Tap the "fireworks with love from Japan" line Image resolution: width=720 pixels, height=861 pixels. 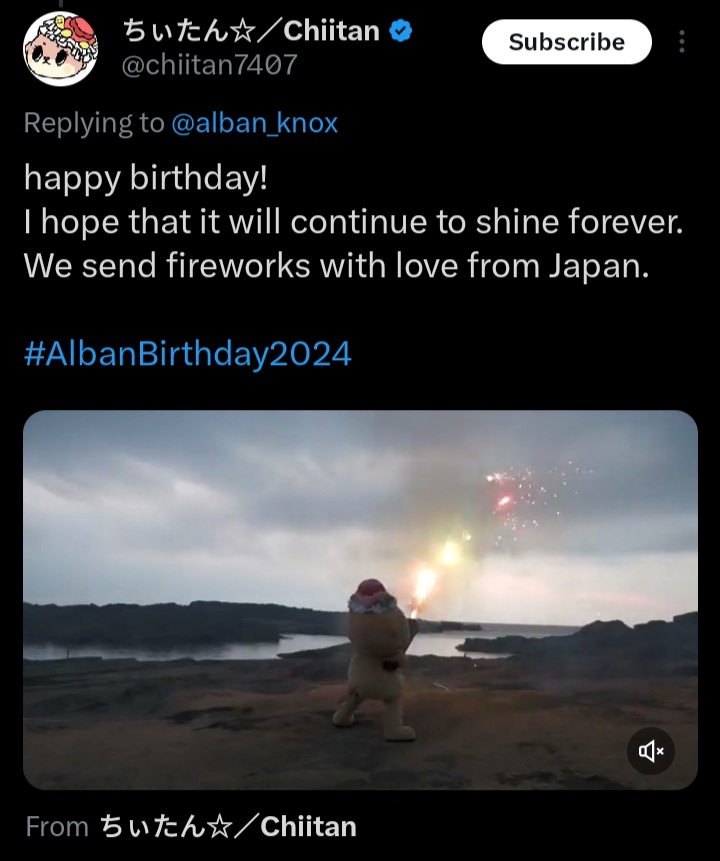click(336, 266)
